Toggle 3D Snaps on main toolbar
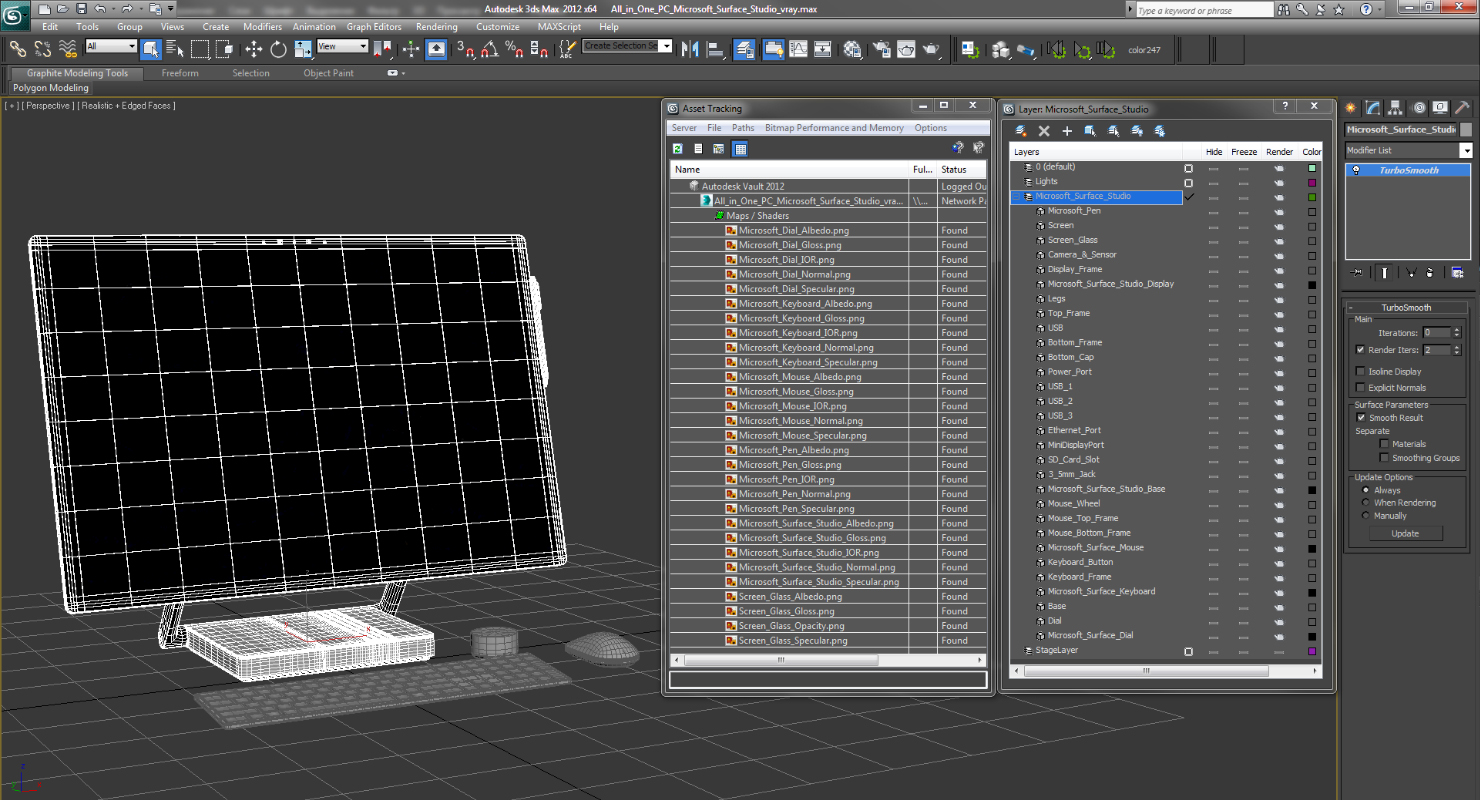 pos(465,48)
